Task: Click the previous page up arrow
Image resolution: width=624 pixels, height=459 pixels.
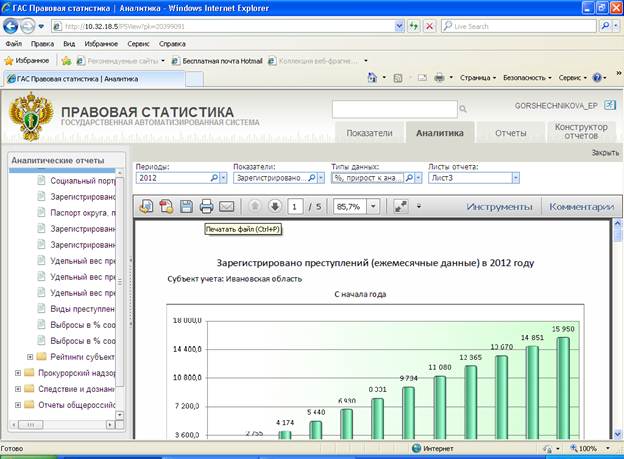Action: click(255, 206)
